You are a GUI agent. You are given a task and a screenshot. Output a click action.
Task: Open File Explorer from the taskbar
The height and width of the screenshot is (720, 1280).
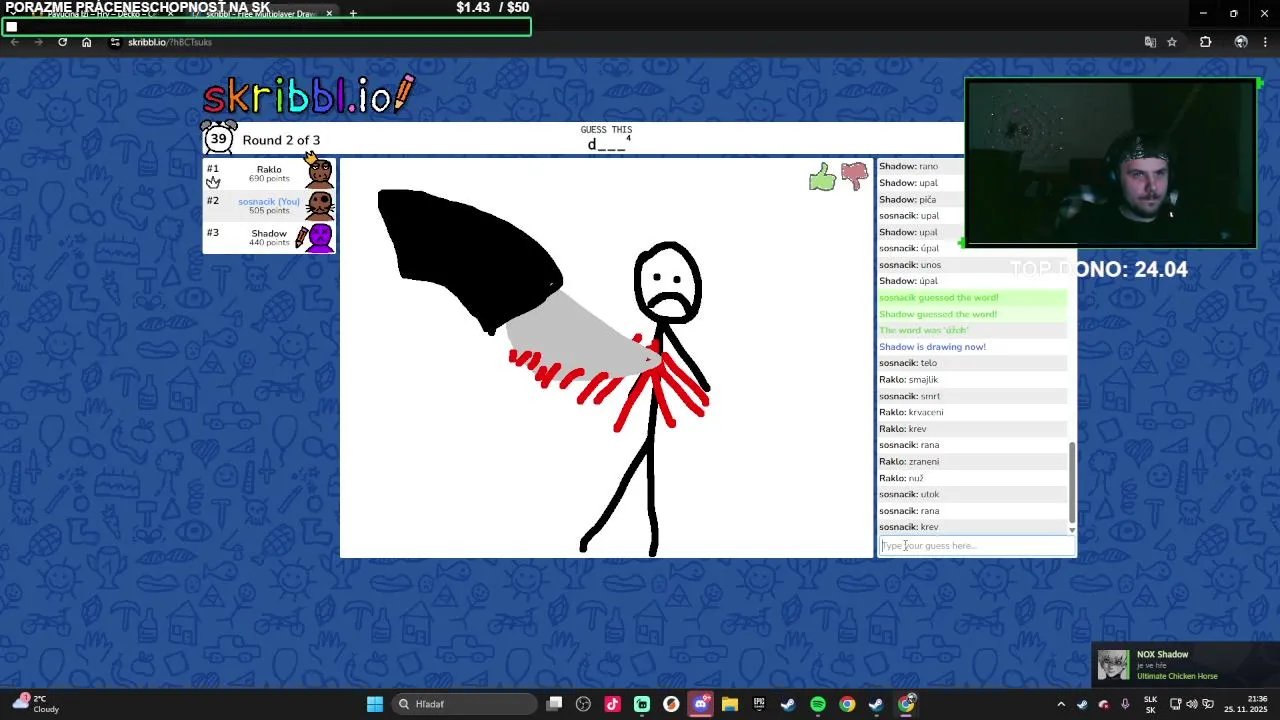730,704
